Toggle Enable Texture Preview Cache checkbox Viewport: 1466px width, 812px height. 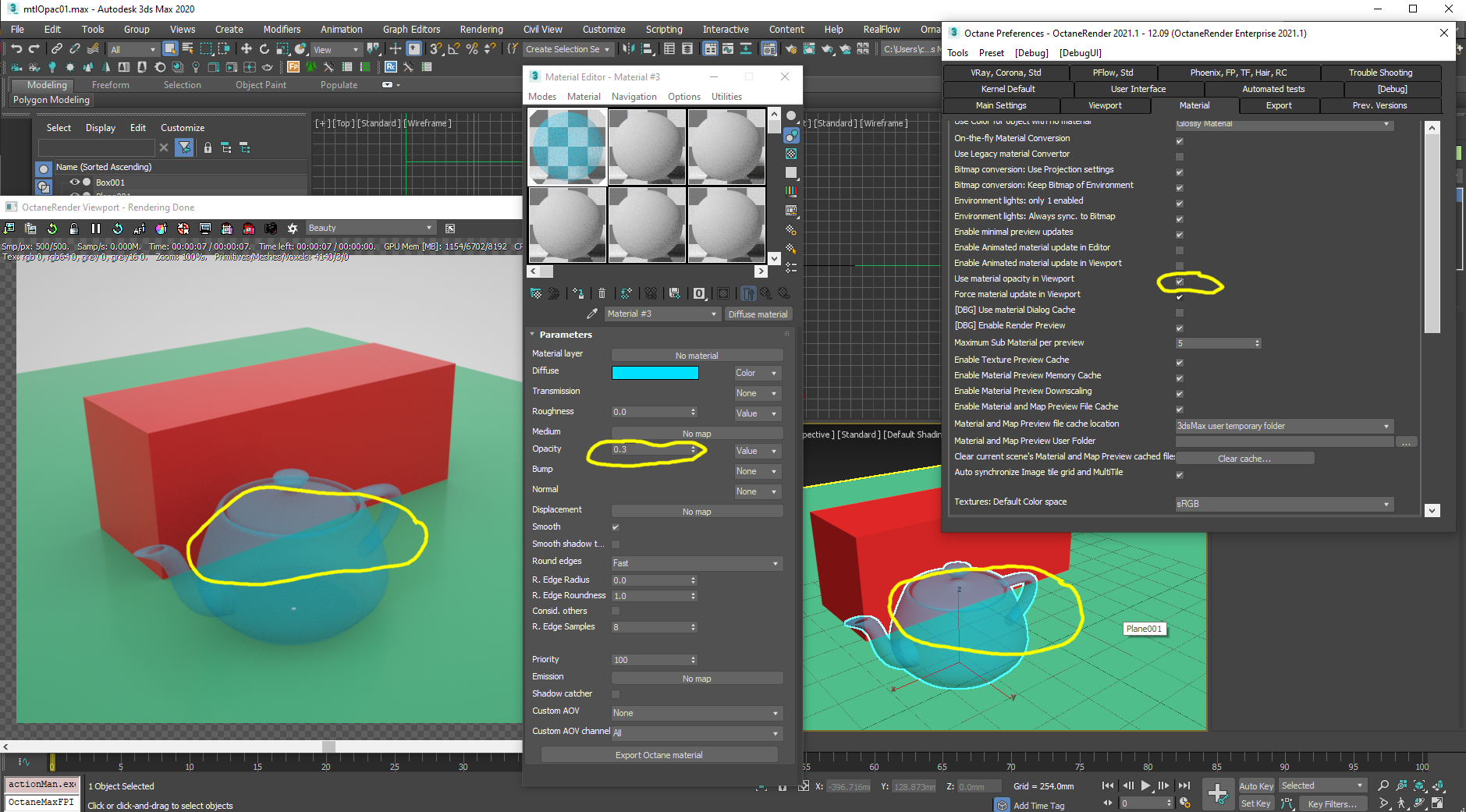click(x=1180, y=363)
